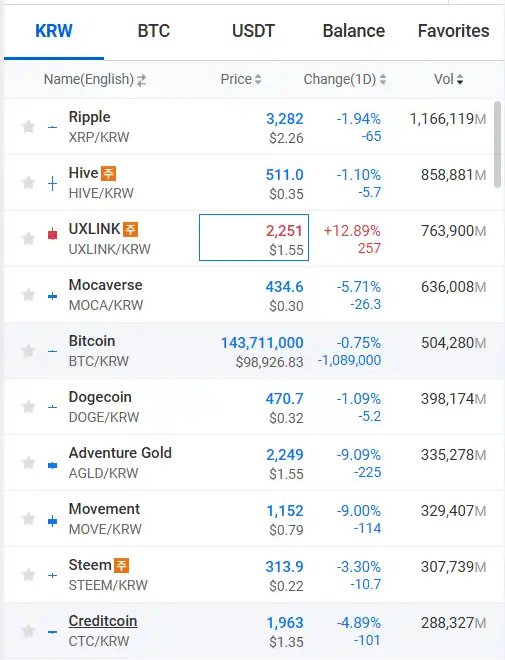Click the market list scrollbar thumb
The image size is (505, 660).
click(x=497, y=144)
